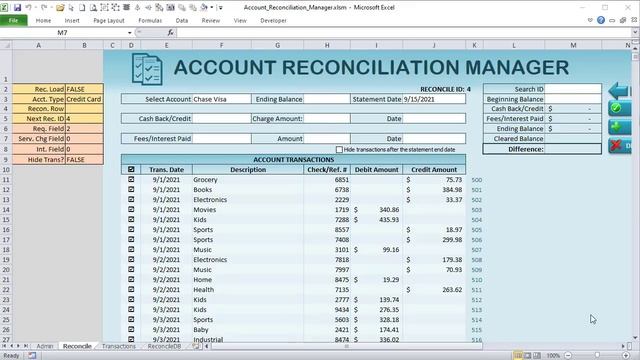This screenshot has height=360, width=640.
Task: Click the Excel application icon
Action: tap(4, 7)
